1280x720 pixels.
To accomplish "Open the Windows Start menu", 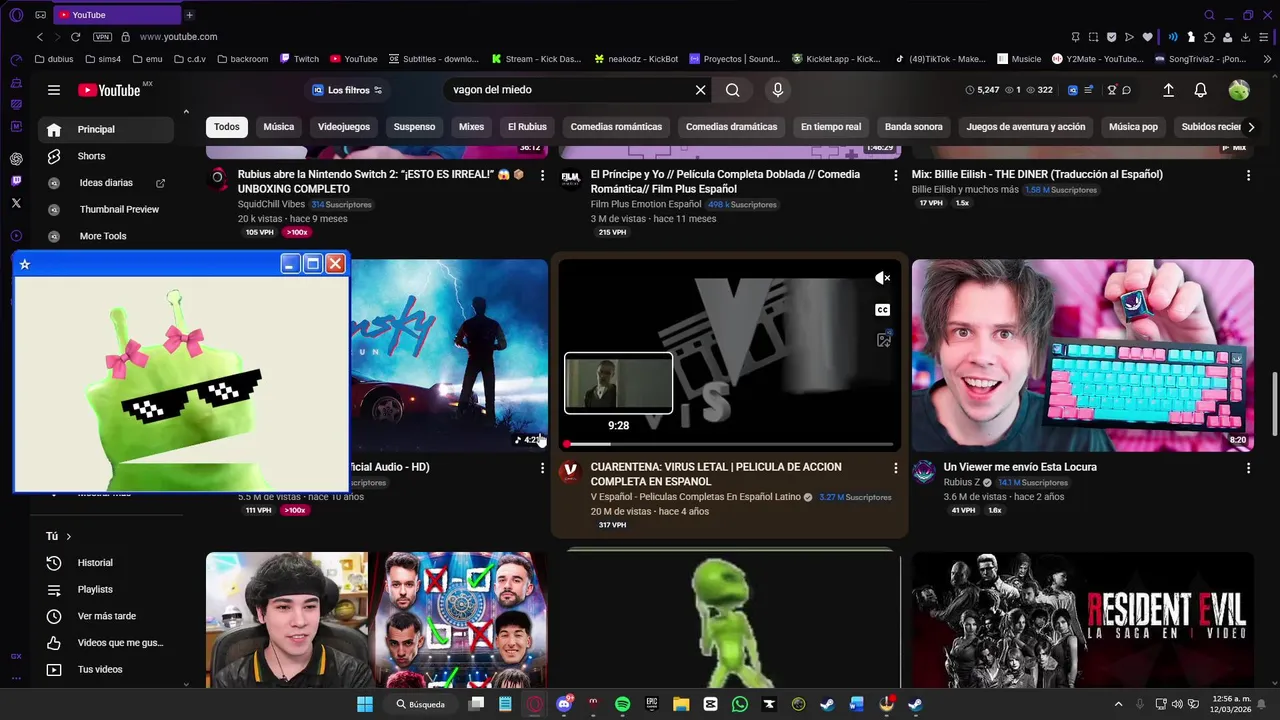I will coord(365,704).
